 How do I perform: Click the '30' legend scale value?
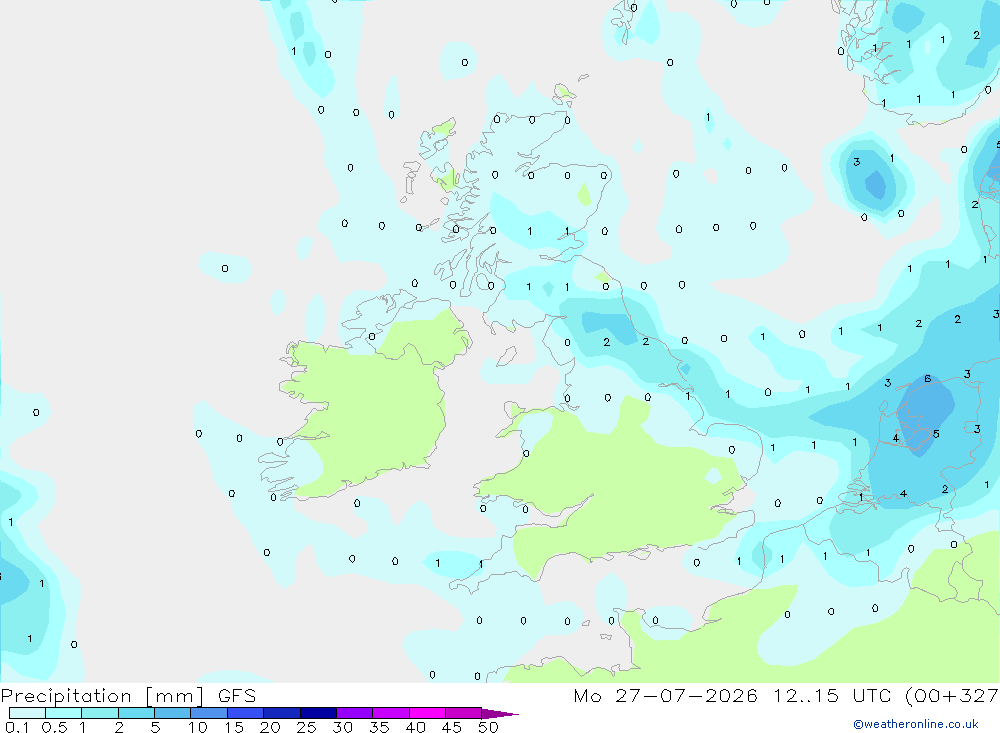tap(342, 727)
